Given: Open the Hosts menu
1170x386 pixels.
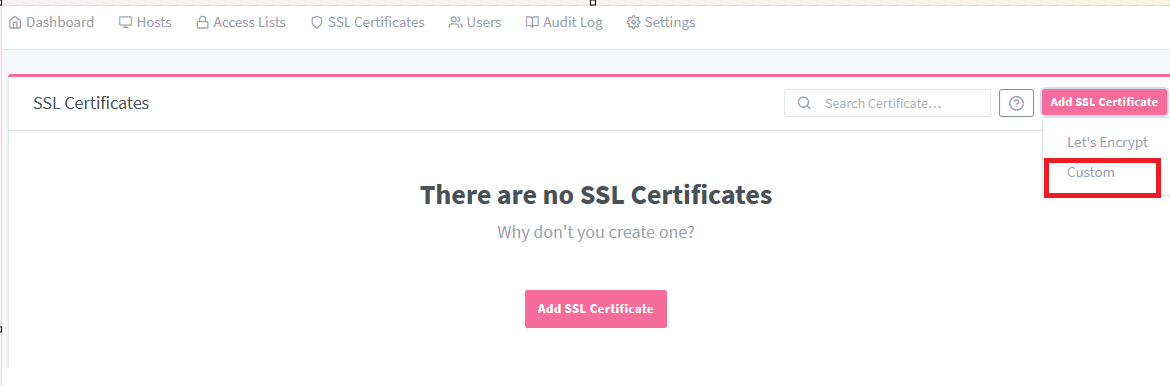Looking at the screenshot, I should coord(145,22).
